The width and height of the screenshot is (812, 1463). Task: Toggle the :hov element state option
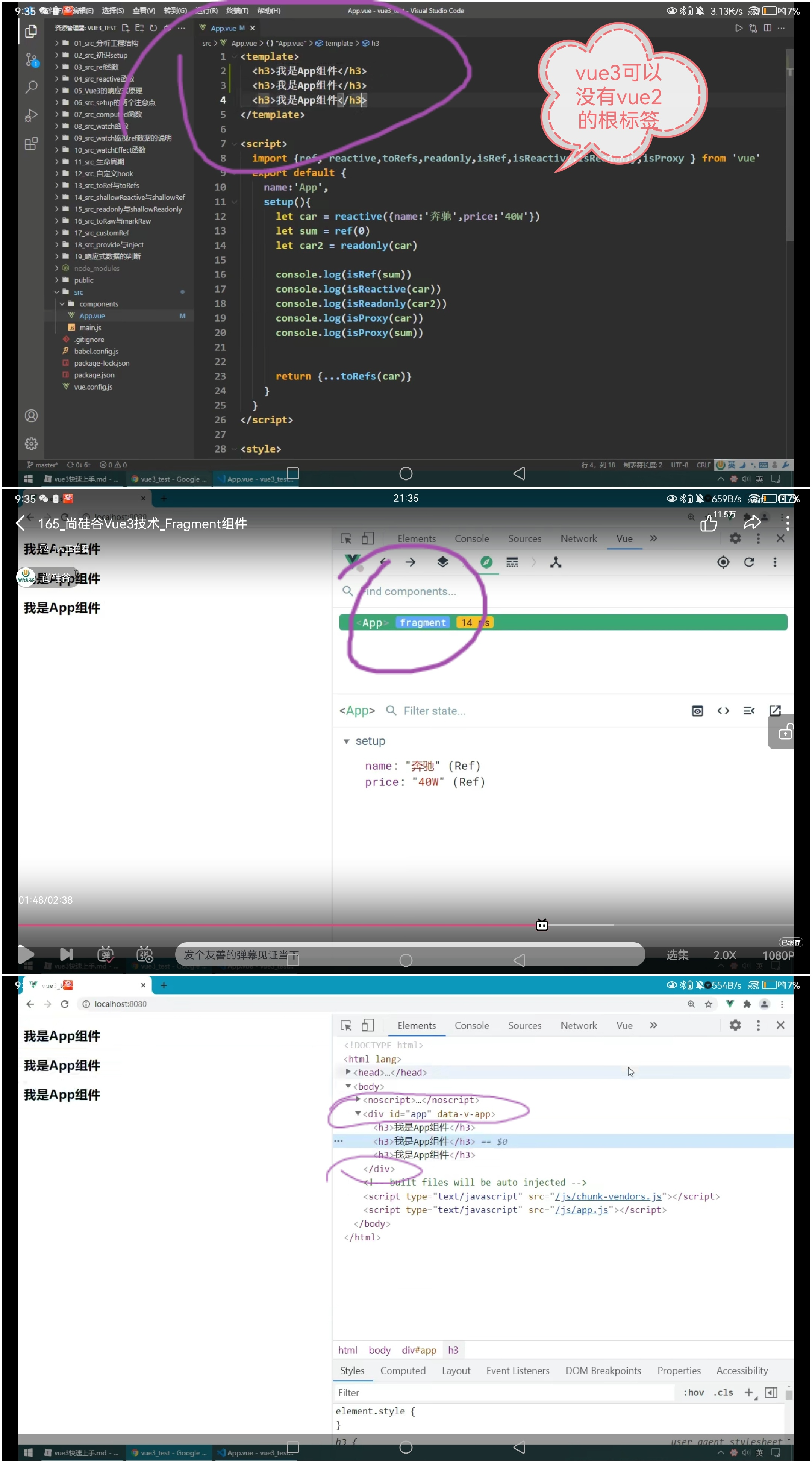(x=693, y=1392)
